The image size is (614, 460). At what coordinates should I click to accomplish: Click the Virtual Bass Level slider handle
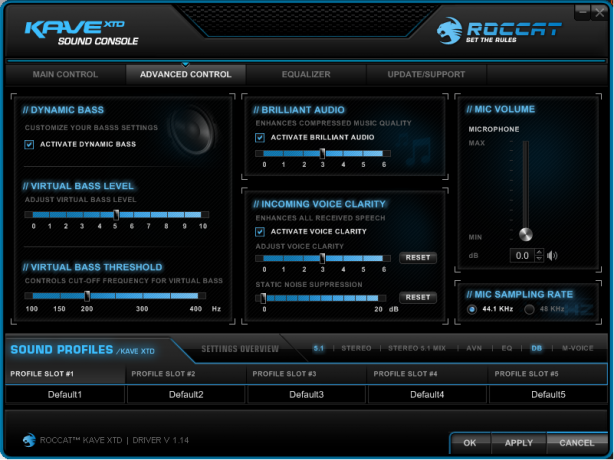116,215
